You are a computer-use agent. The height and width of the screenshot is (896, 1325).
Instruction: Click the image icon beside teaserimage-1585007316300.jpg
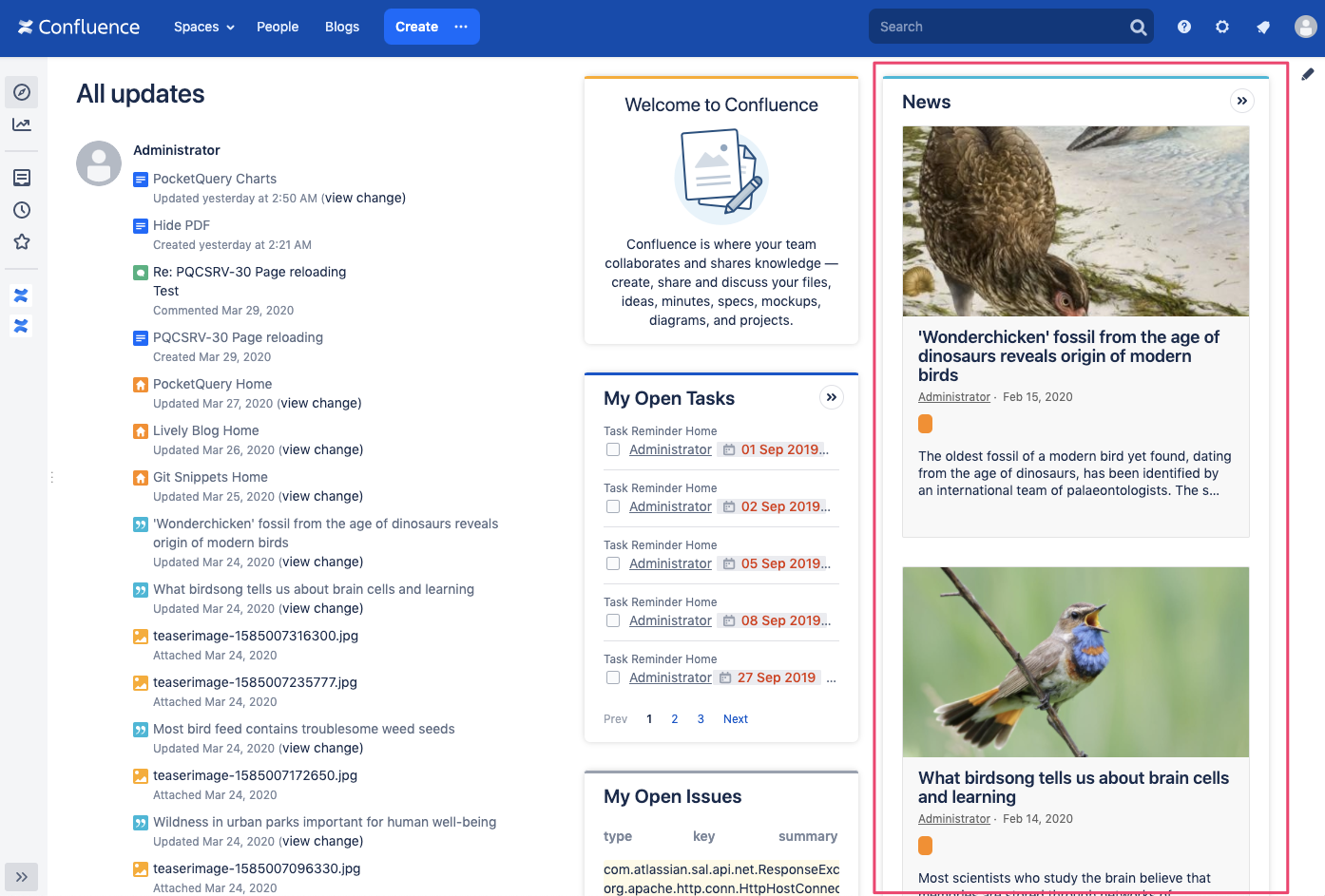141,637
